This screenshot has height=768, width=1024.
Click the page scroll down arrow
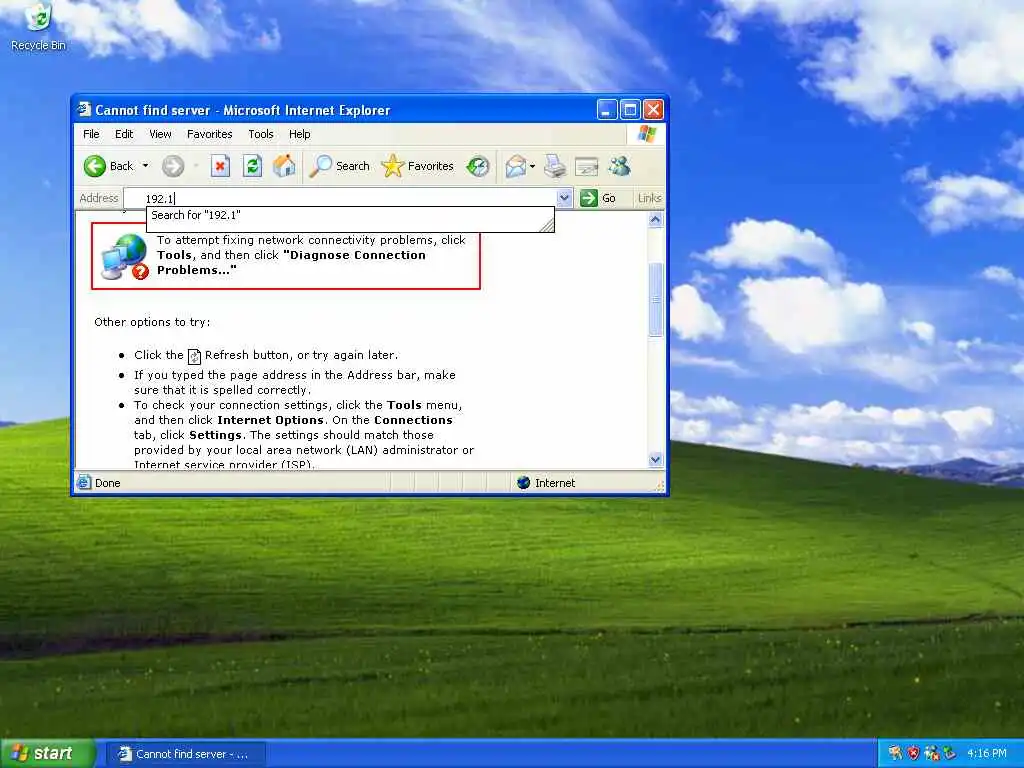(x=656, y=460)
